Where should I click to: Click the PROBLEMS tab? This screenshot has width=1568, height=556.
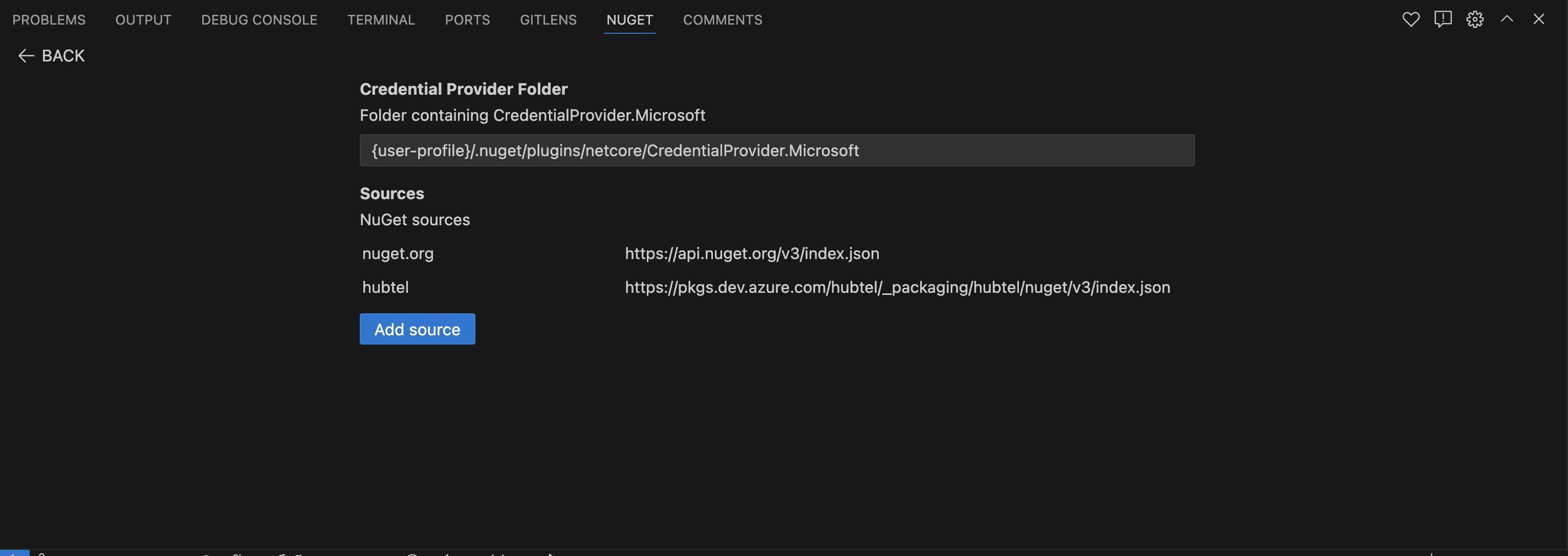[x=48, y=19]
